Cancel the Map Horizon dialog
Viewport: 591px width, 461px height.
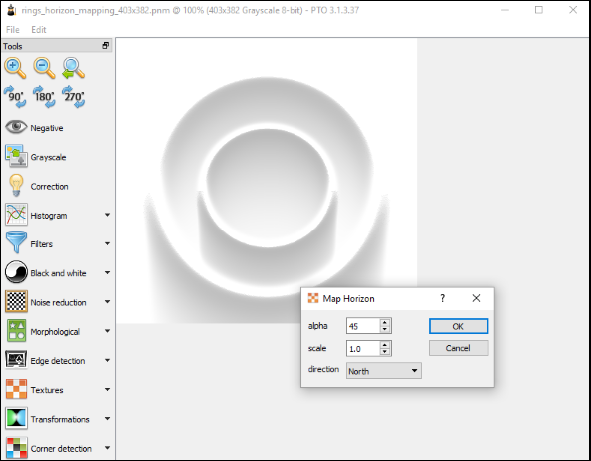tap(458, 348)
